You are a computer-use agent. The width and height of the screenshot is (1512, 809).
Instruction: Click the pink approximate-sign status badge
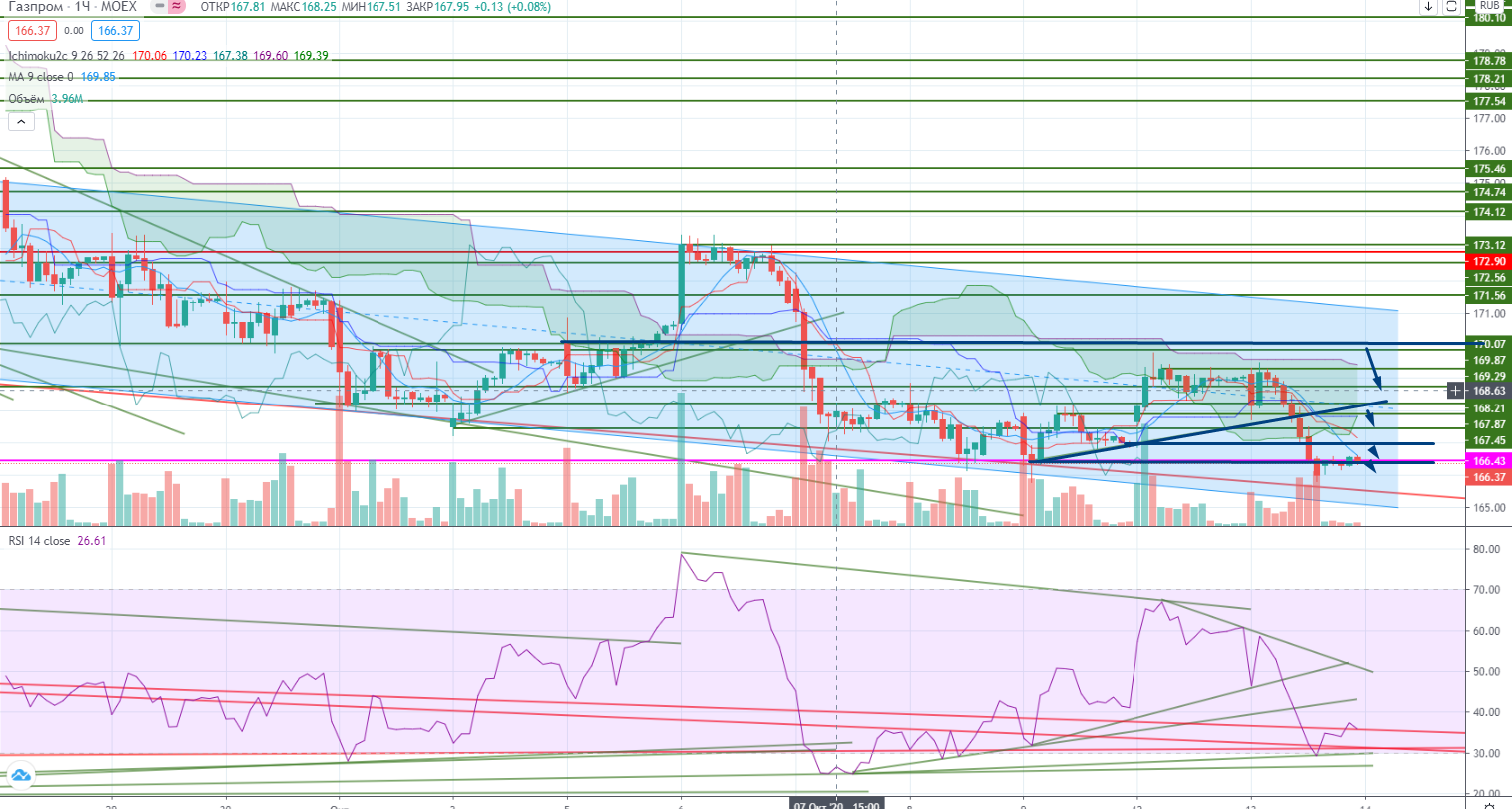click(177, 6)
